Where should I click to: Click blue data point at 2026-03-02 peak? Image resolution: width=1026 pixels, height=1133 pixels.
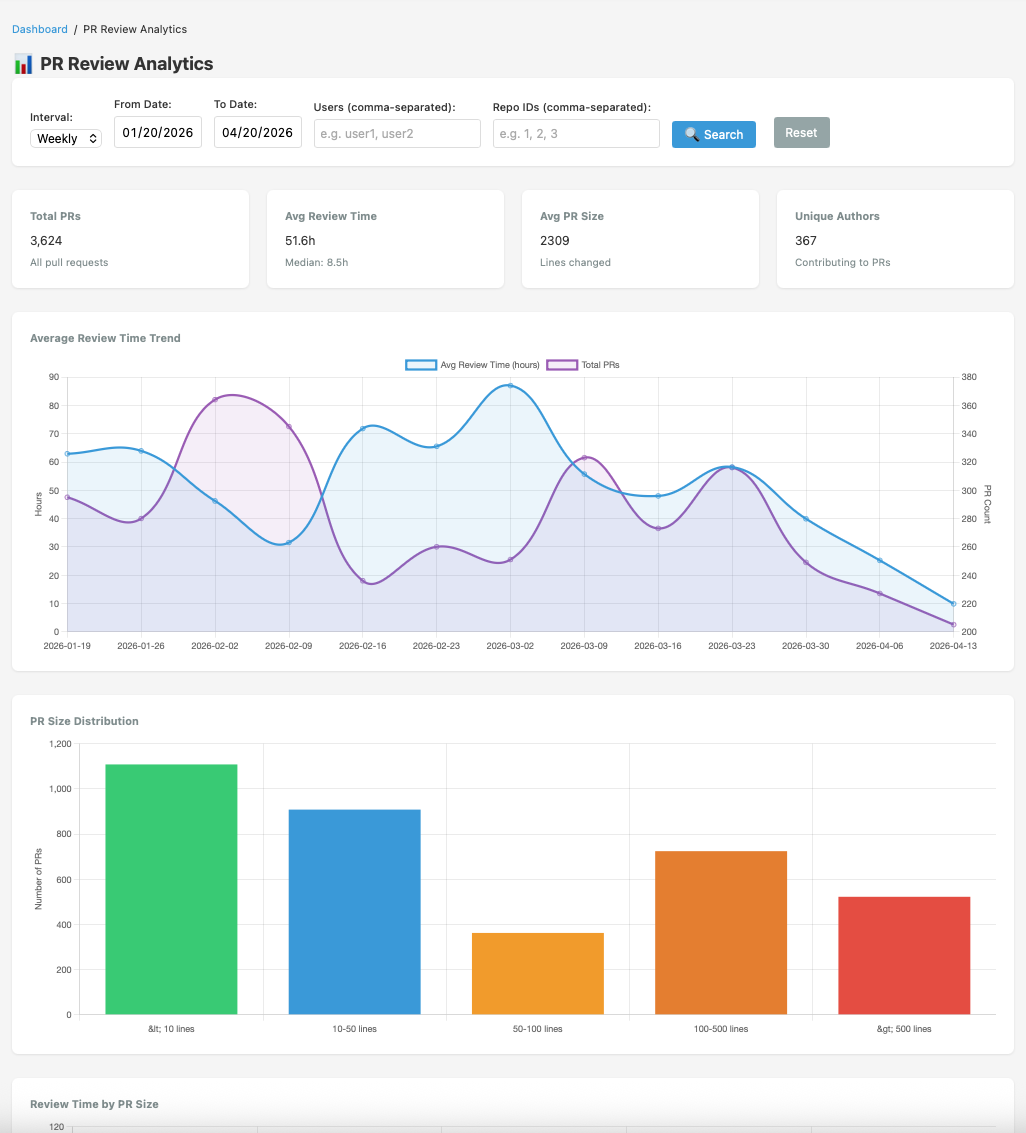tap(510, 386)
